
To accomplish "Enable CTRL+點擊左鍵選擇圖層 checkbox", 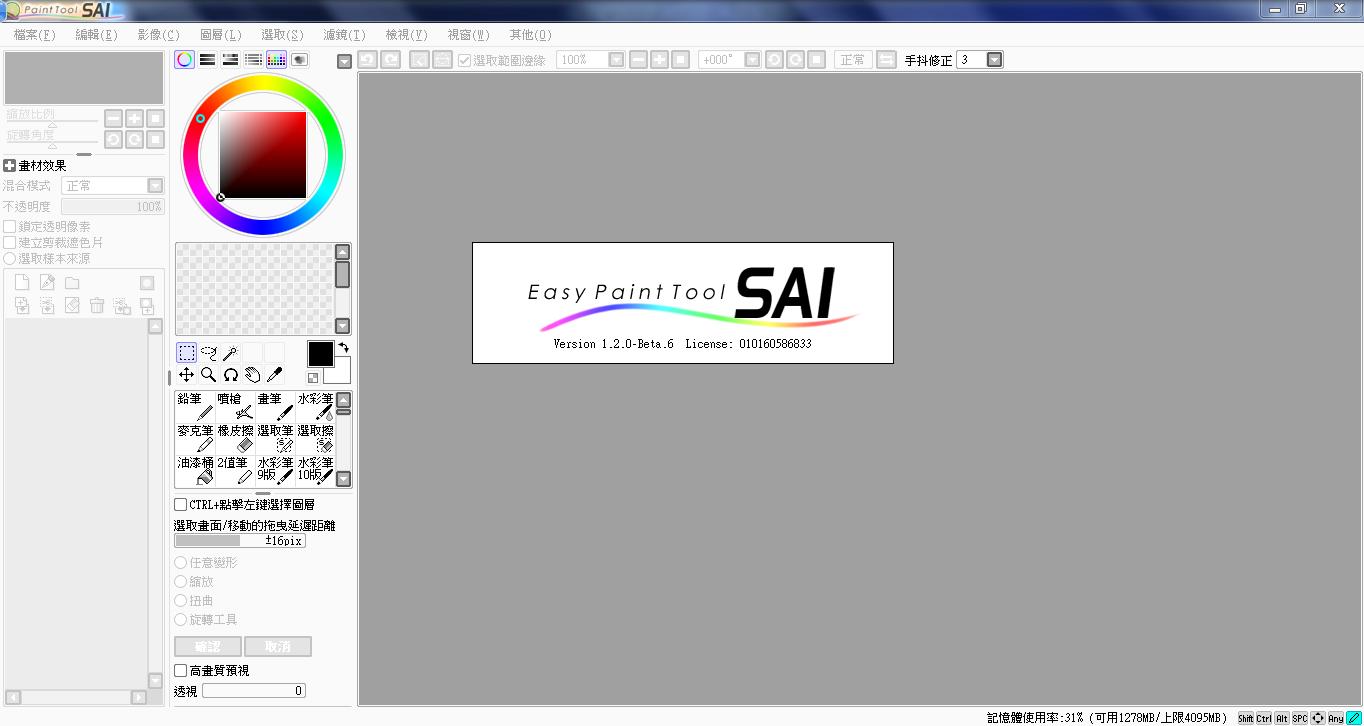I will click(x=181, y=505).
